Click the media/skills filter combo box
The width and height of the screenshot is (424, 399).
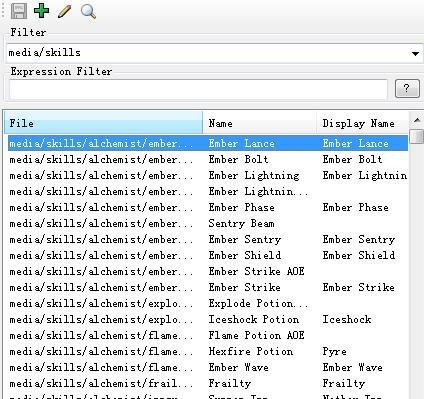[x=214, y=53]
